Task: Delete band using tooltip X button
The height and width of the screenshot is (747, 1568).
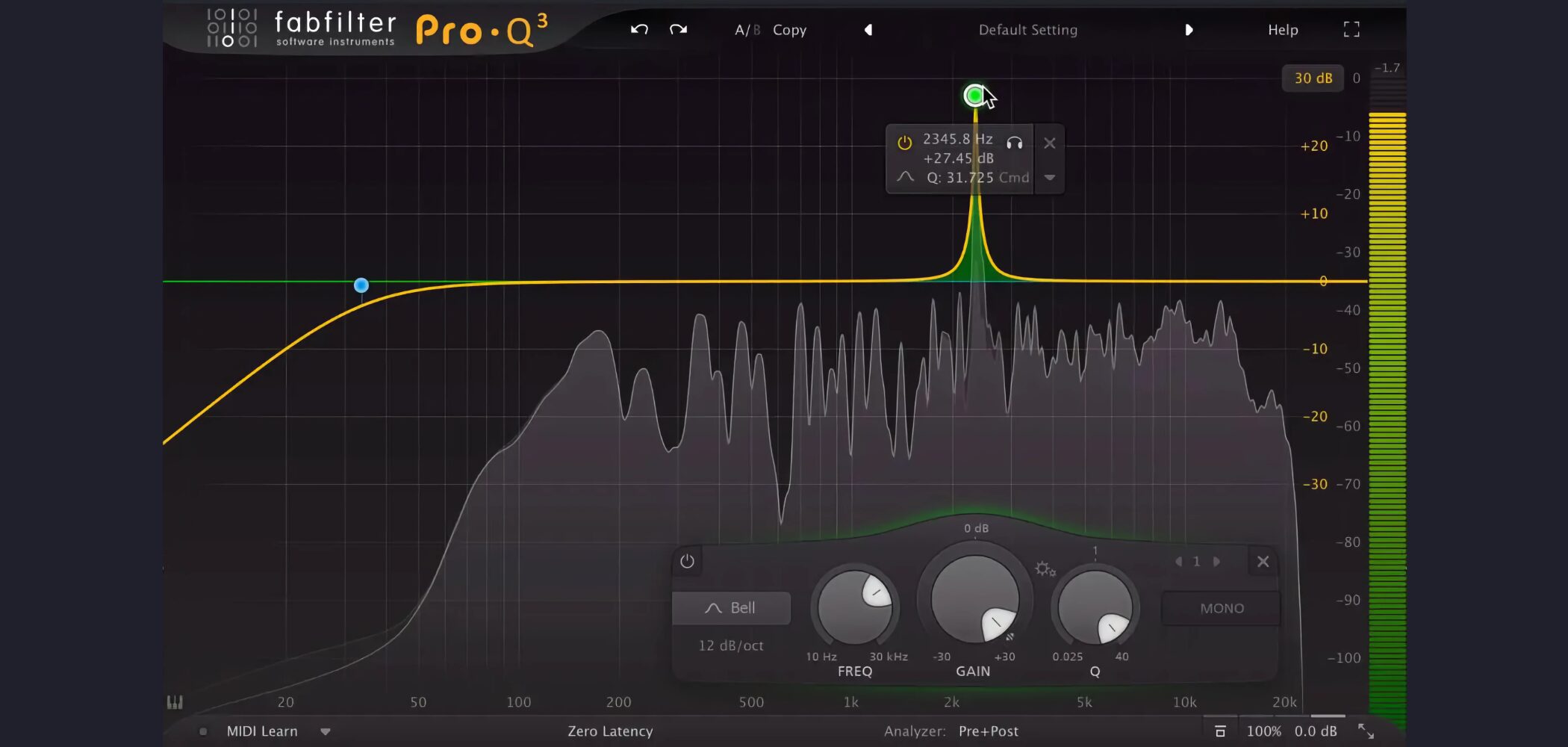Action: click(x=1049, y=143)
